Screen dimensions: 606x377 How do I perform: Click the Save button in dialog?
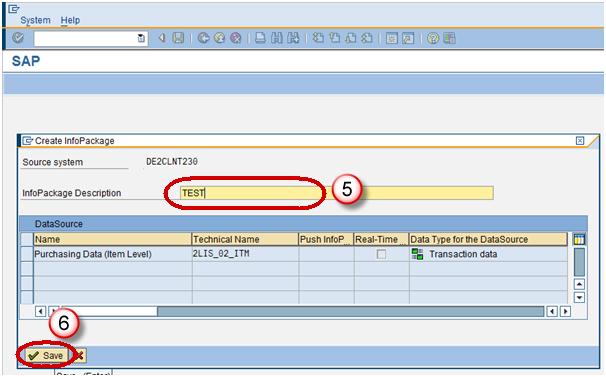(x=46, y=355)
